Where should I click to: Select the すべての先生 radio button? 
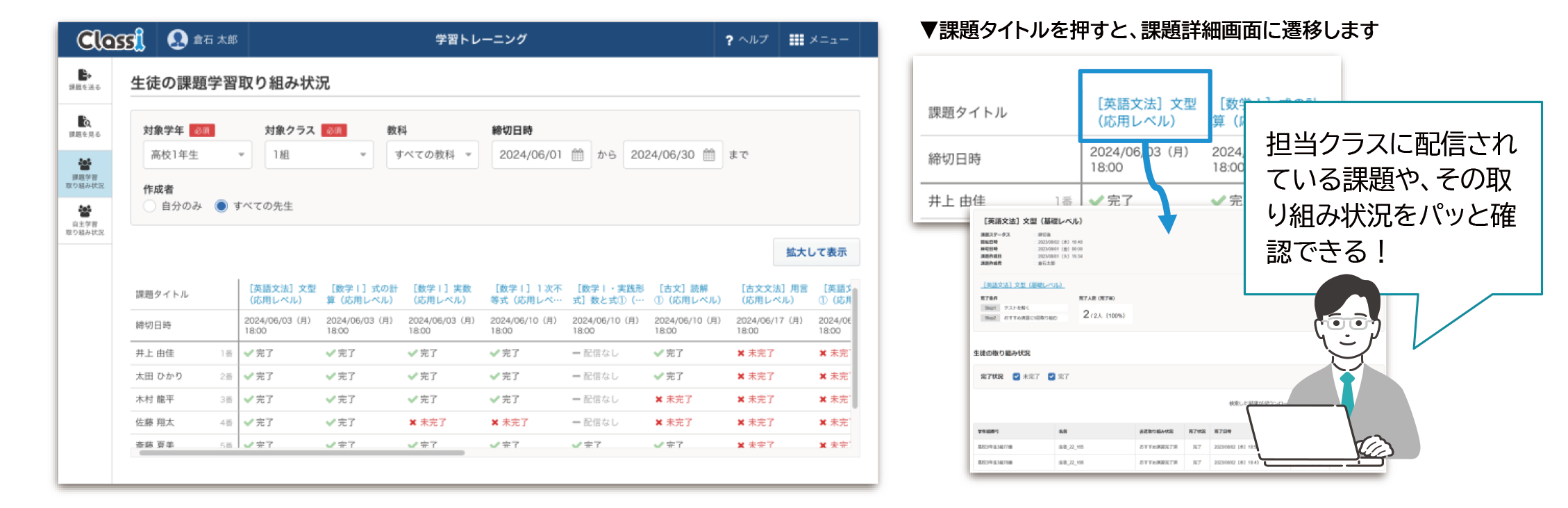pyautogui.click(x=221, y=206)
